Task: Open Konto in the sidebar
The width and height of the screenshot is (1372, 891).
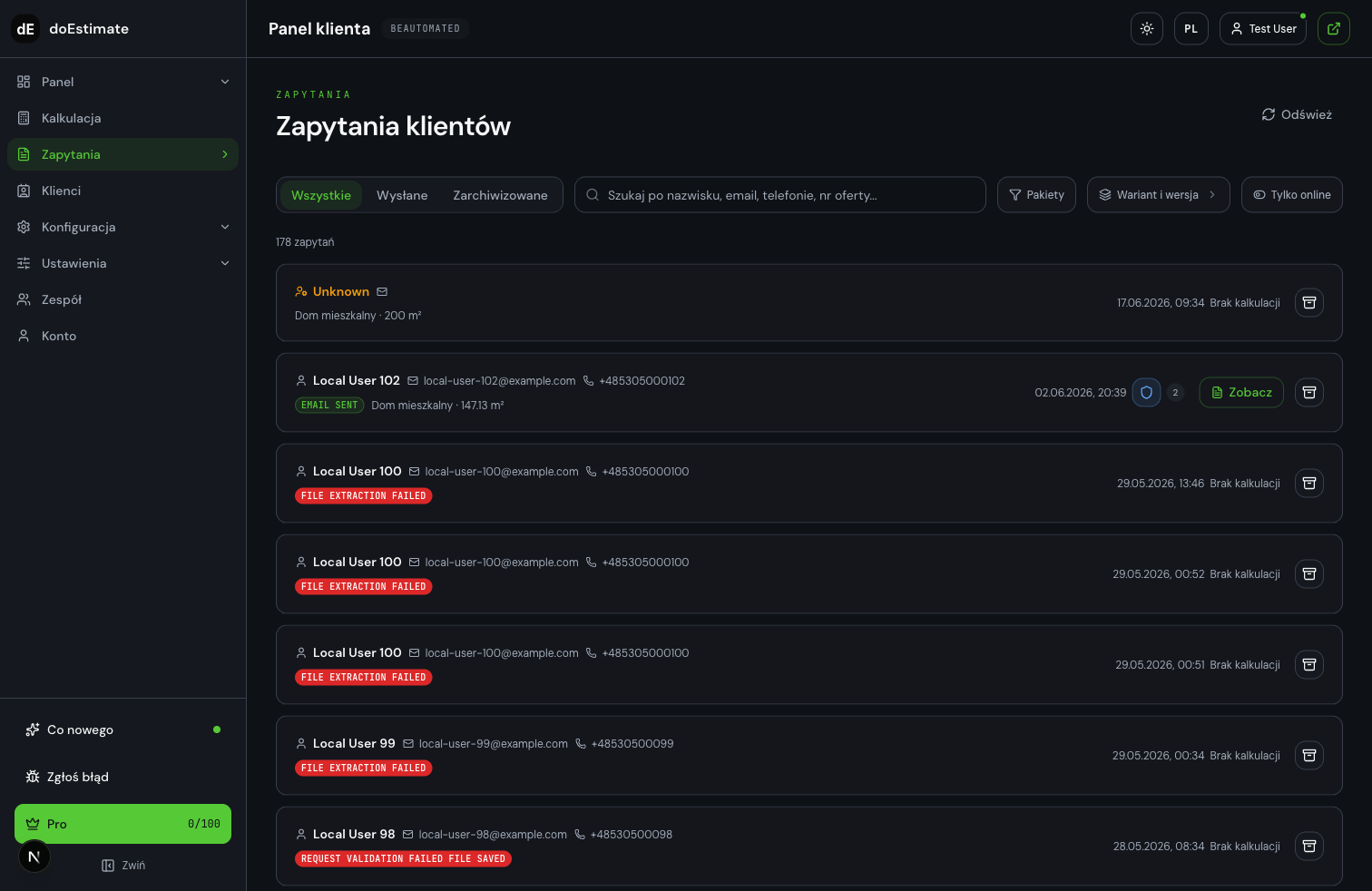Action: pos(122,336)
